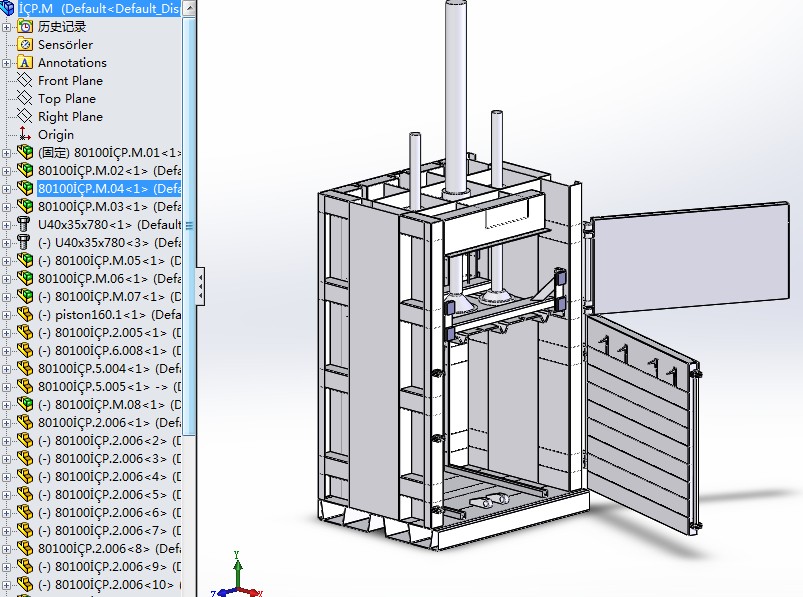Select Top Plane in the tree

pyautogui.click(x=67, y=98)
